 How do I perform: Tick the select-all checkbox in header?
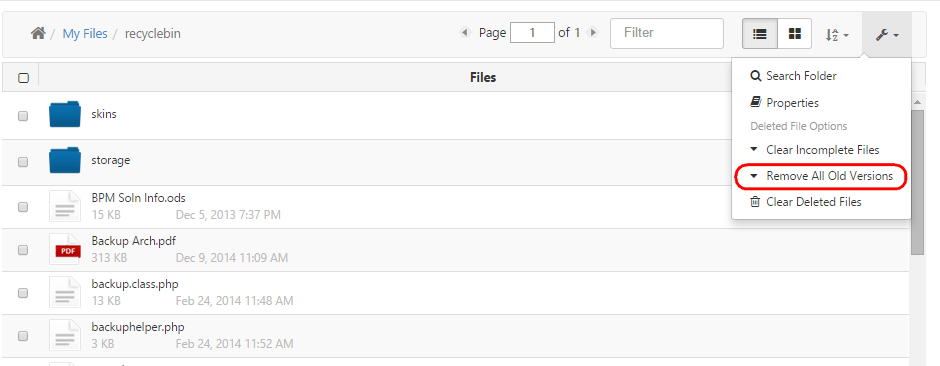[23, 78]
